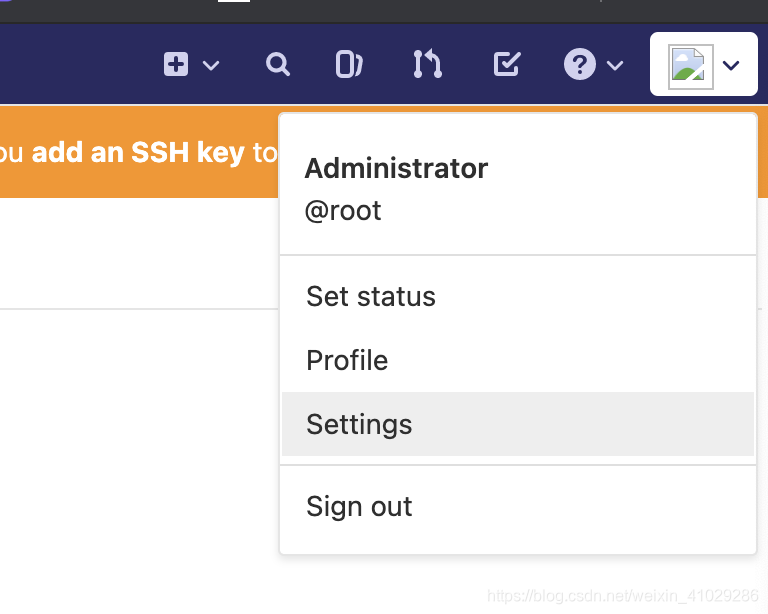The width and height of the screenshot is (768, 614).
Task: Select Settings in the user menu
Action: coord(518,424)
